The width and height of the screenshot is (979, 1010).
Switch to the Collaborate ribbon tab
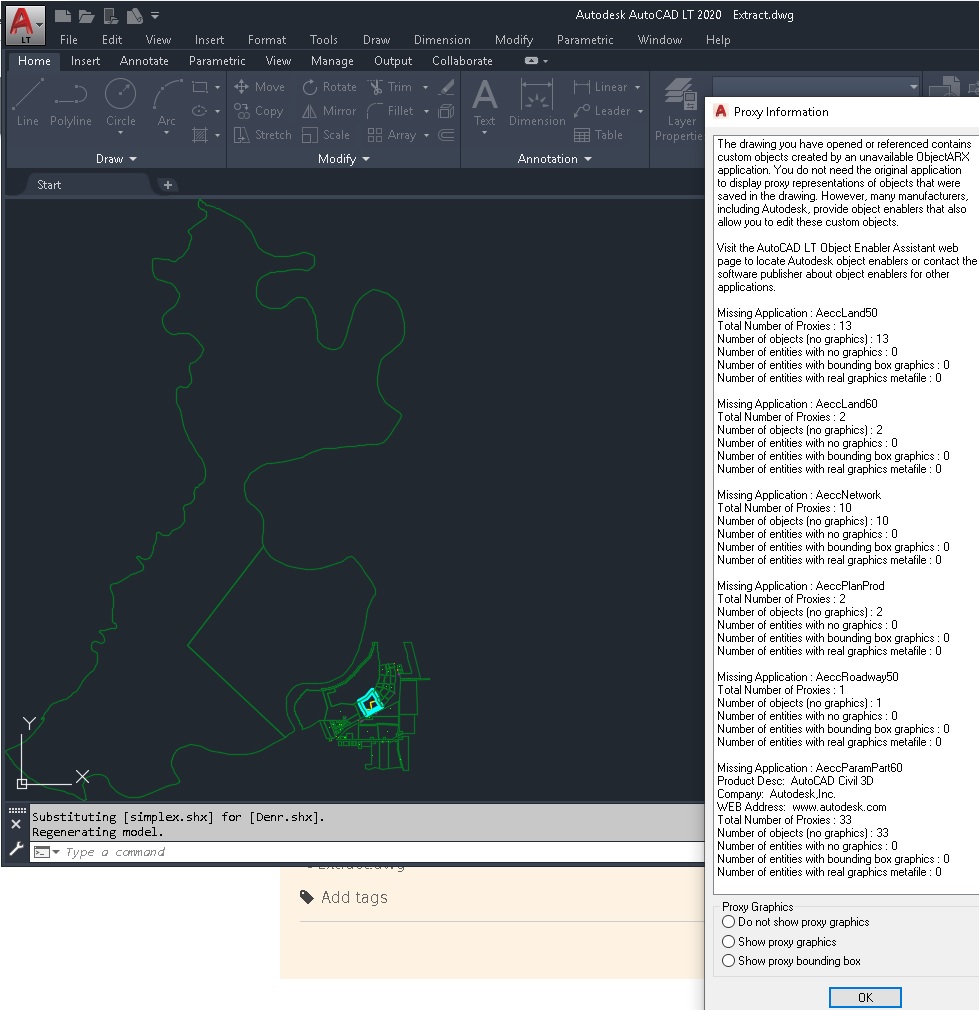[462, 61]
